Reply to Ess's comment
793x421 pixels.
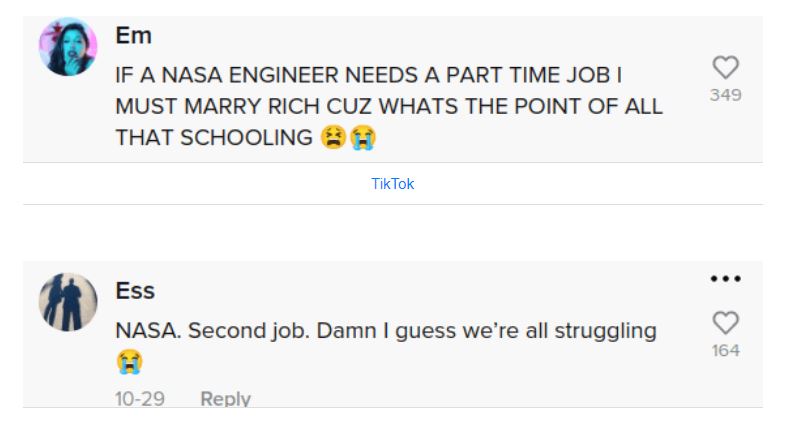tap(225, 399)
